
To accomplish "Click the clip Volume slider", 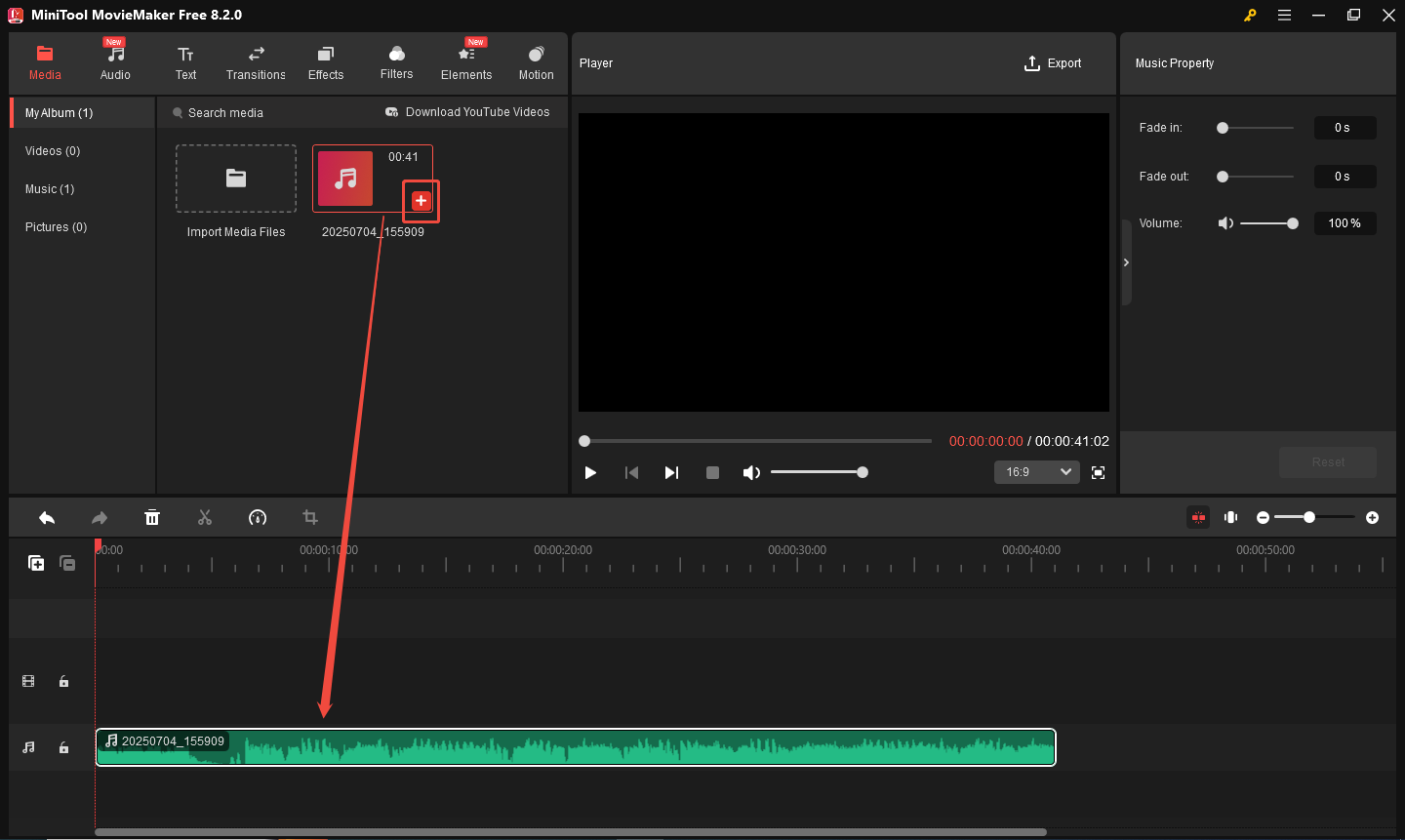I will (1268, 223).
